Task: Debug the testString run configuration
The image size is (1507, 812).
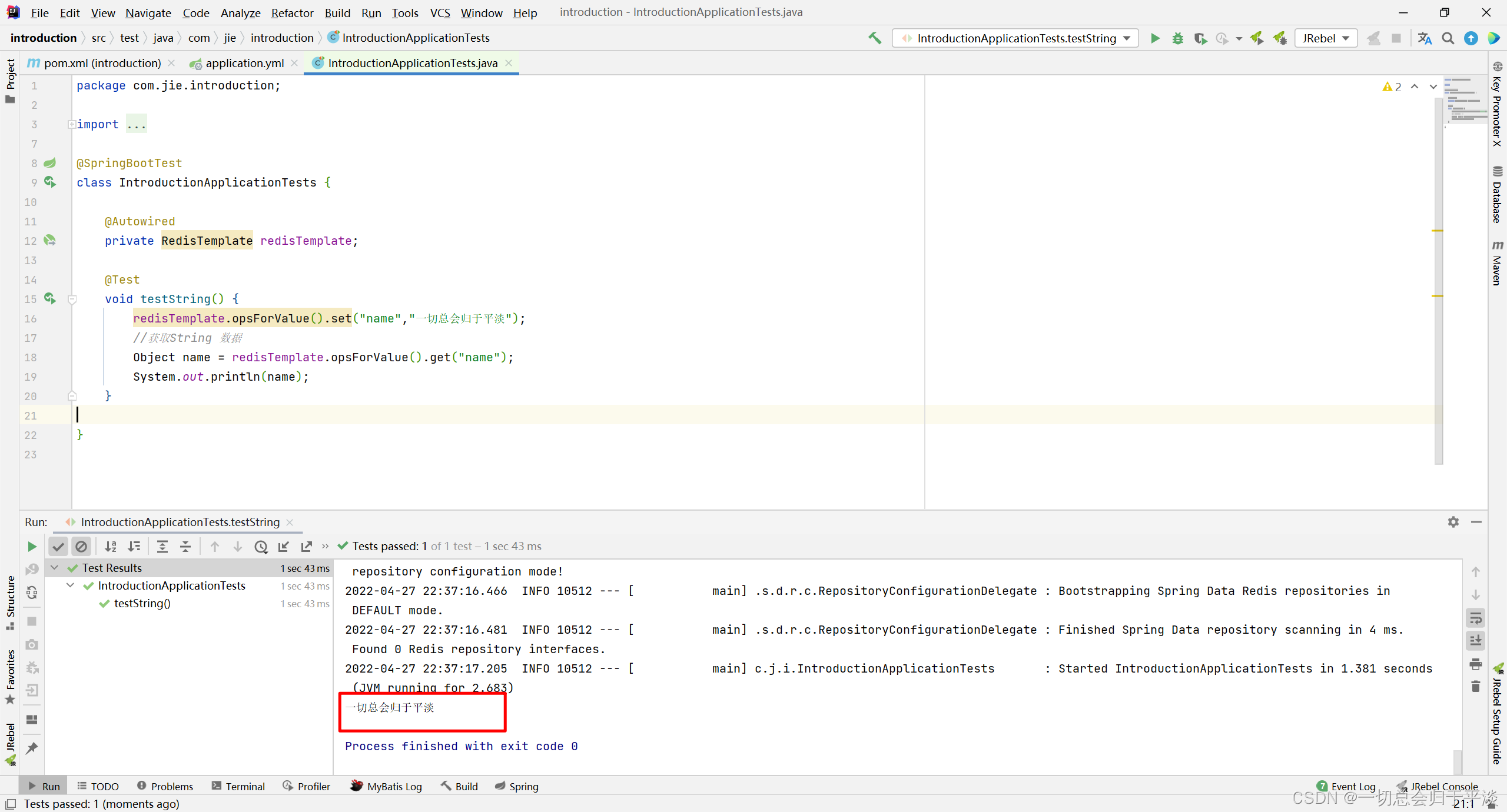Action: pyautogui.click(x=1177, y=38)
